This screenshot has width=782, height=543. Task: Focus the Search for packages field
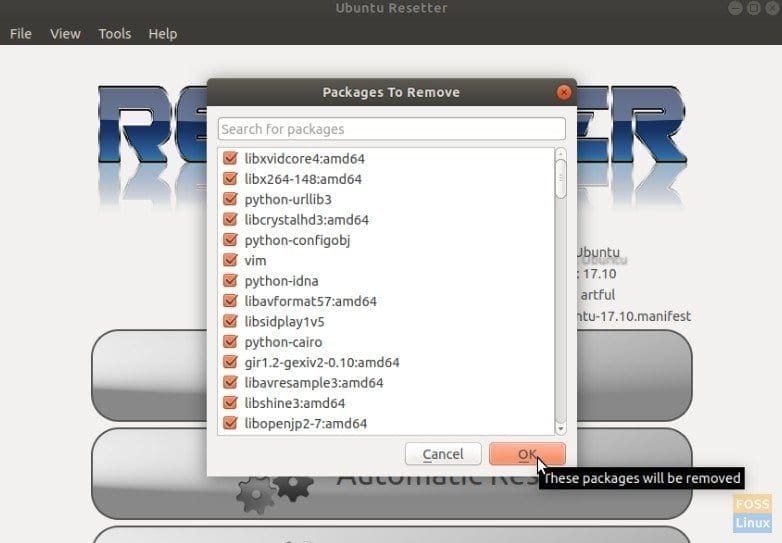click(x=391, y=129)
